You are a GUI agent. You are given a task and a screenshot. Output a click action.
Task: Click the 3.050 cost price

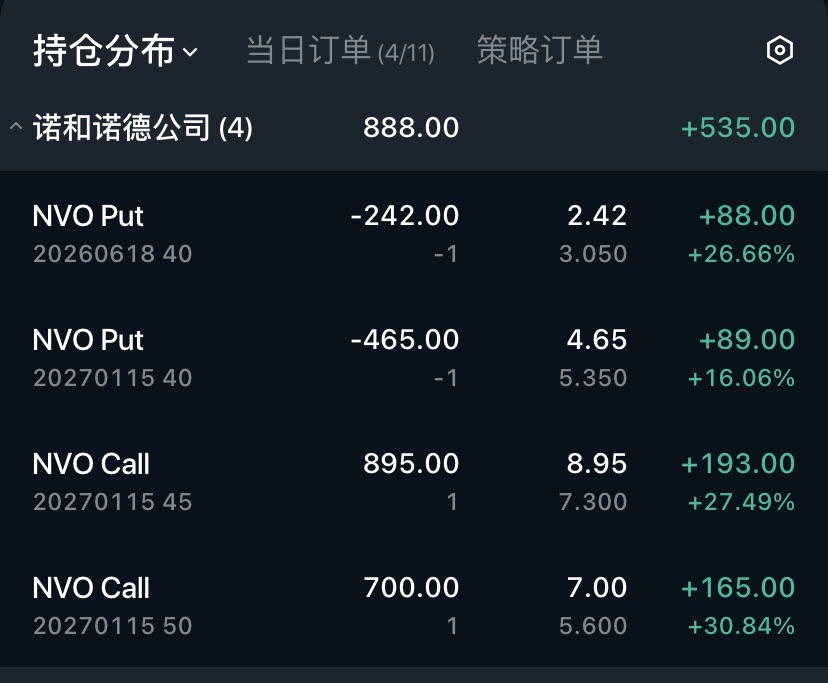click(593, 254)
